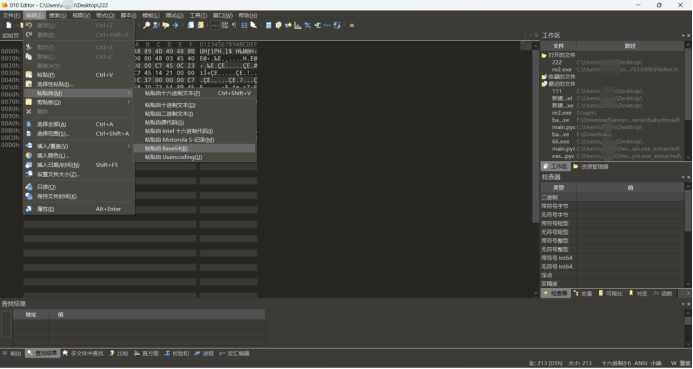Screen dimensions: 693x369
Task: Click the inspector tab strip scroll arrow
Action: (687, 293)
